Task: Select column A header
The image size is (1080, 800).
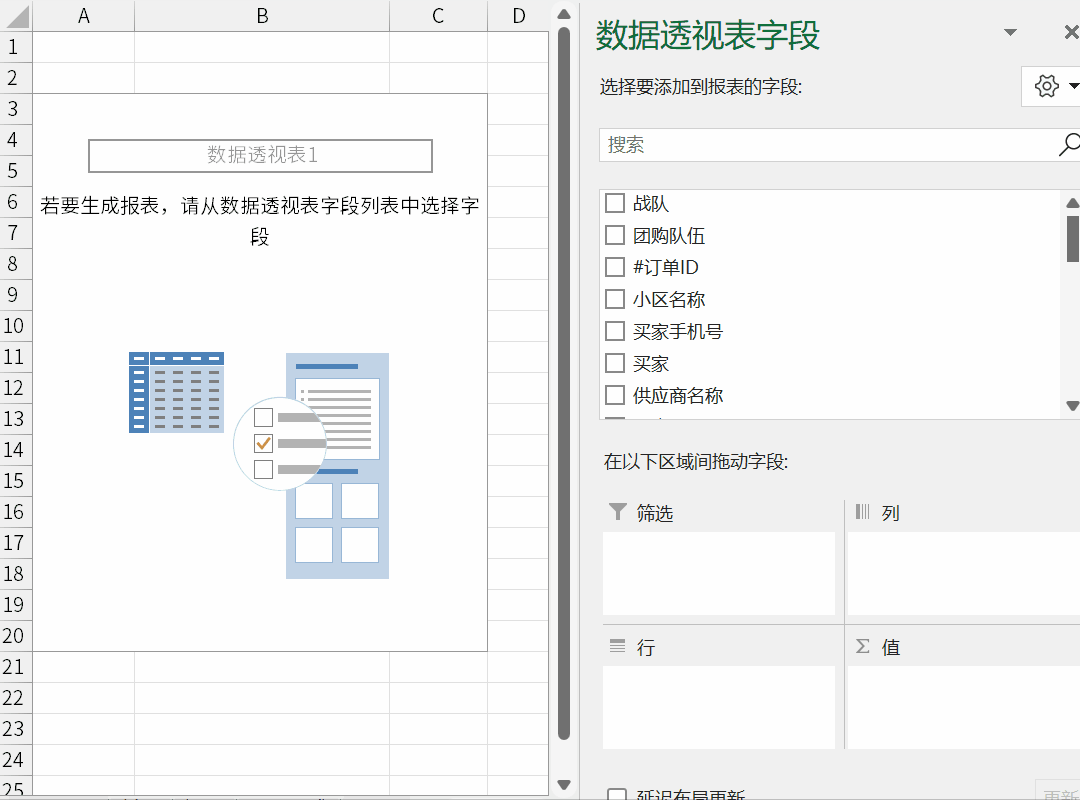Action: coord(83,16)
